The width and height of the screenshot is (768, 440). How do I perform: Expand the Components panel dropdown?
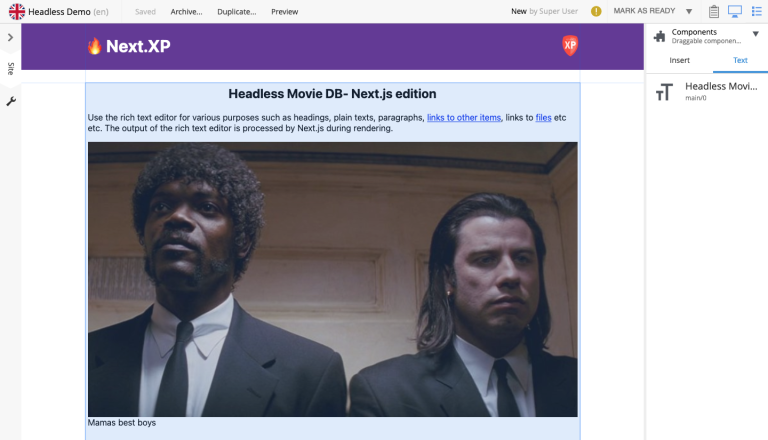(x=755, y=34)
